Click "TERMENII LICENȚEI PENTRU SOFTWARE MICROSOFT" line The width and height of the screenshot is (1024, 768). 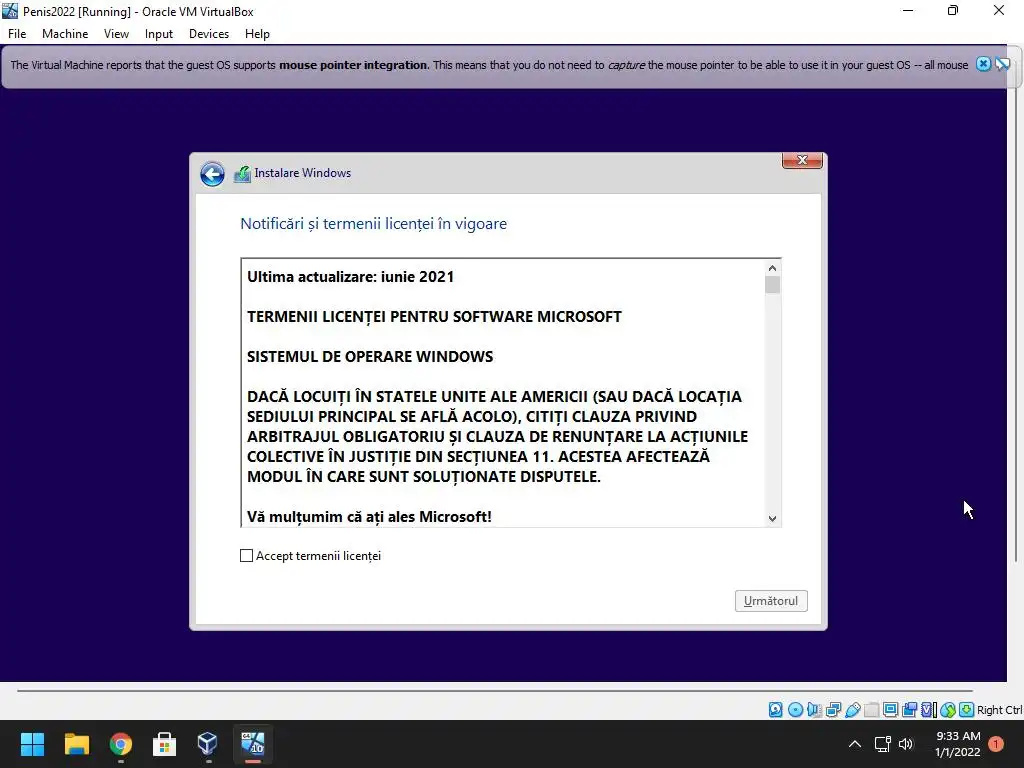coord(434,317)
